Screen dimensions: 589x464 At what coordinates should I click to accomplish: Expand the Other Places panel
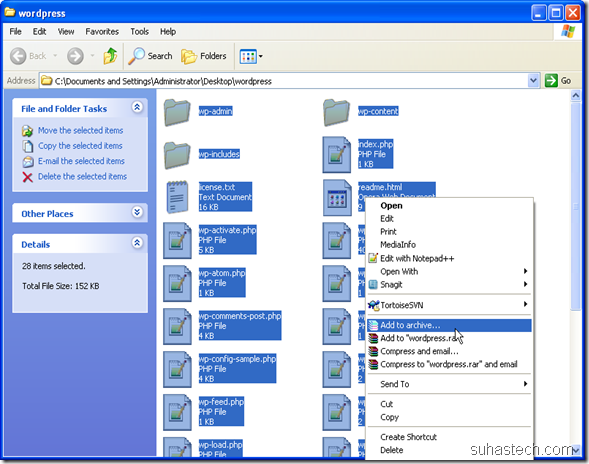pyautogui.click(x=137, y=212)
